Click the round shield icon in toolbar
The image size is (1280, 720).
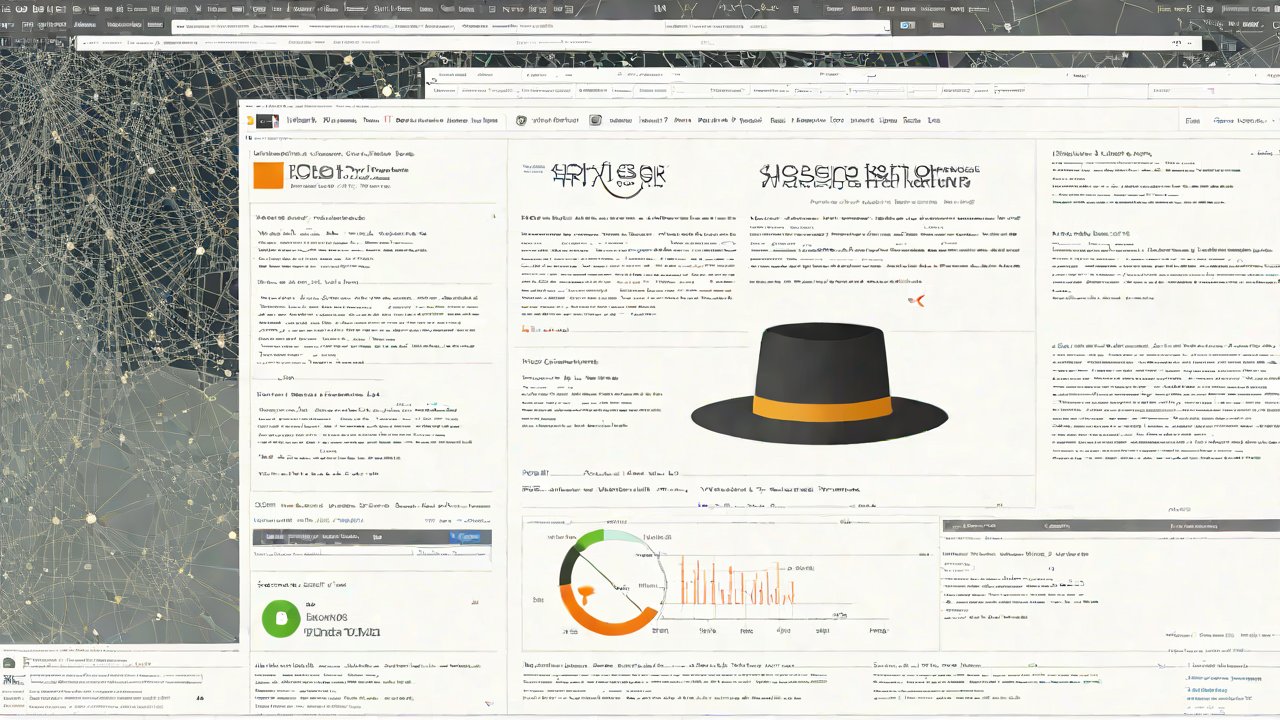[521, 121]
